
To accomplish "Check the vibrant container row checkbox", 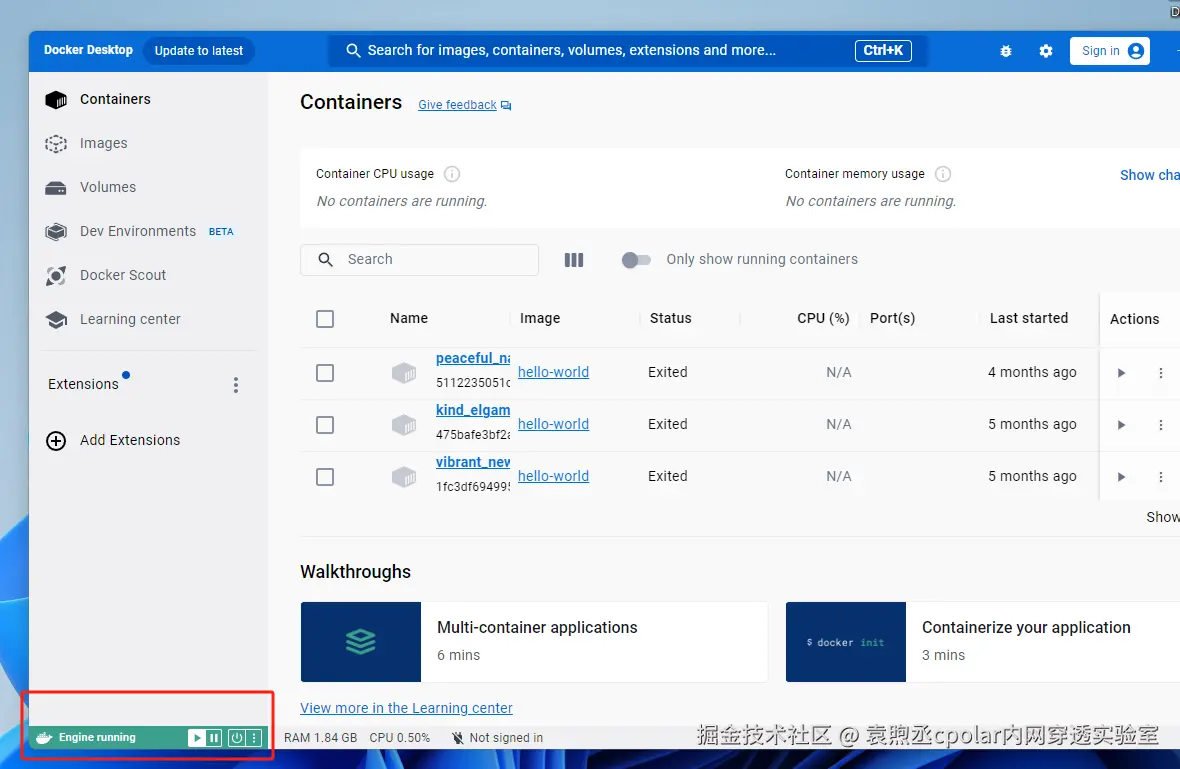I will point(325,477).
